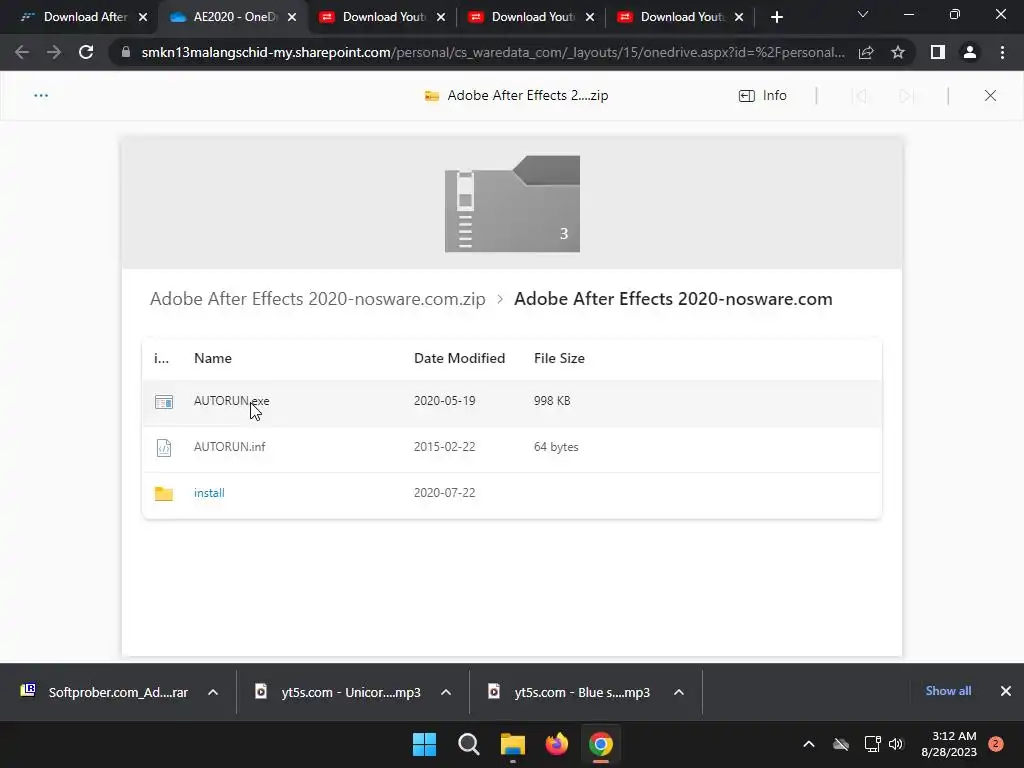Open the clock showing 3:12 AM
The width and height of the screenshot is (1024, 768).
[x=949, y=744]
